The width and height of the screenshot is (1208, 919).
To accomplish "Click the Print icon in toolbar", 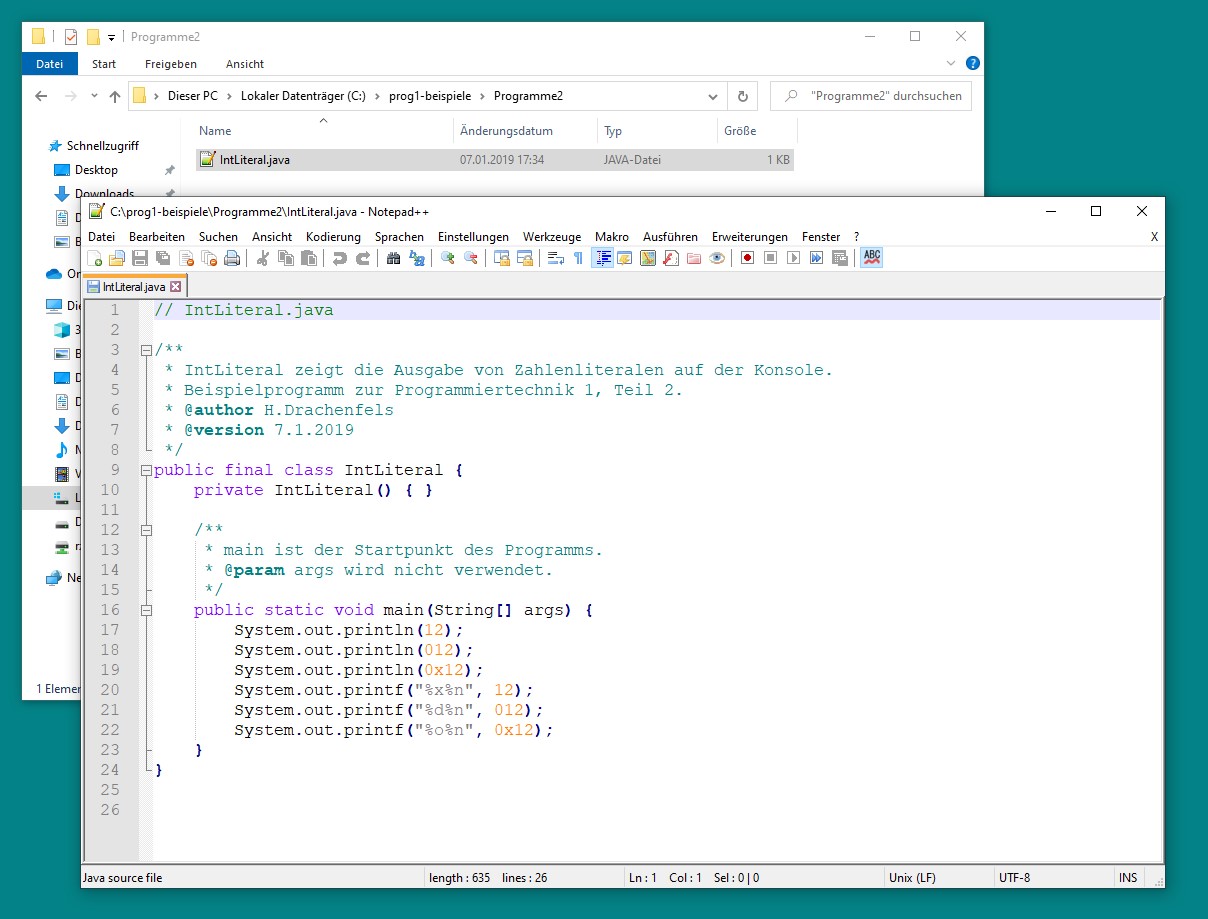I will click(232, 258).
